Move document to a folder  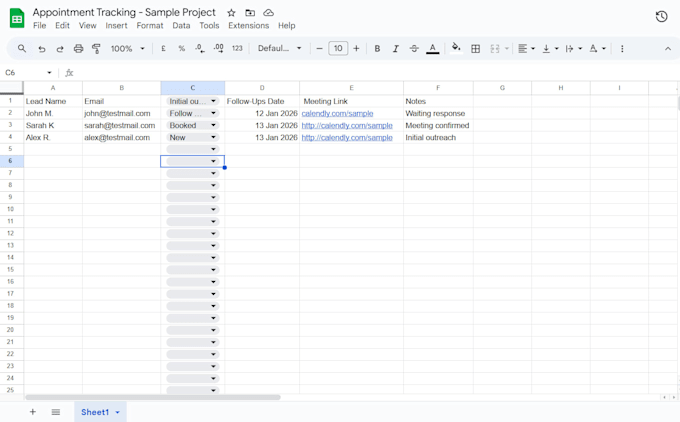coord(250,13)
